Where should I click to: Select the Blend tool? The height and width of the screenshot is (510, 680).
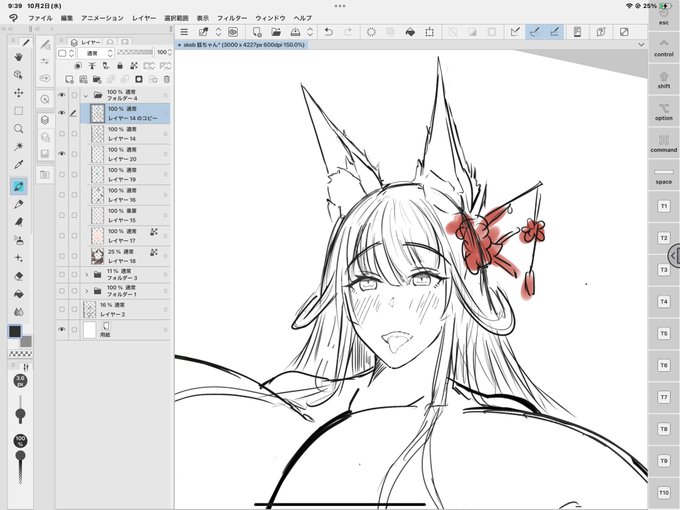19,312
